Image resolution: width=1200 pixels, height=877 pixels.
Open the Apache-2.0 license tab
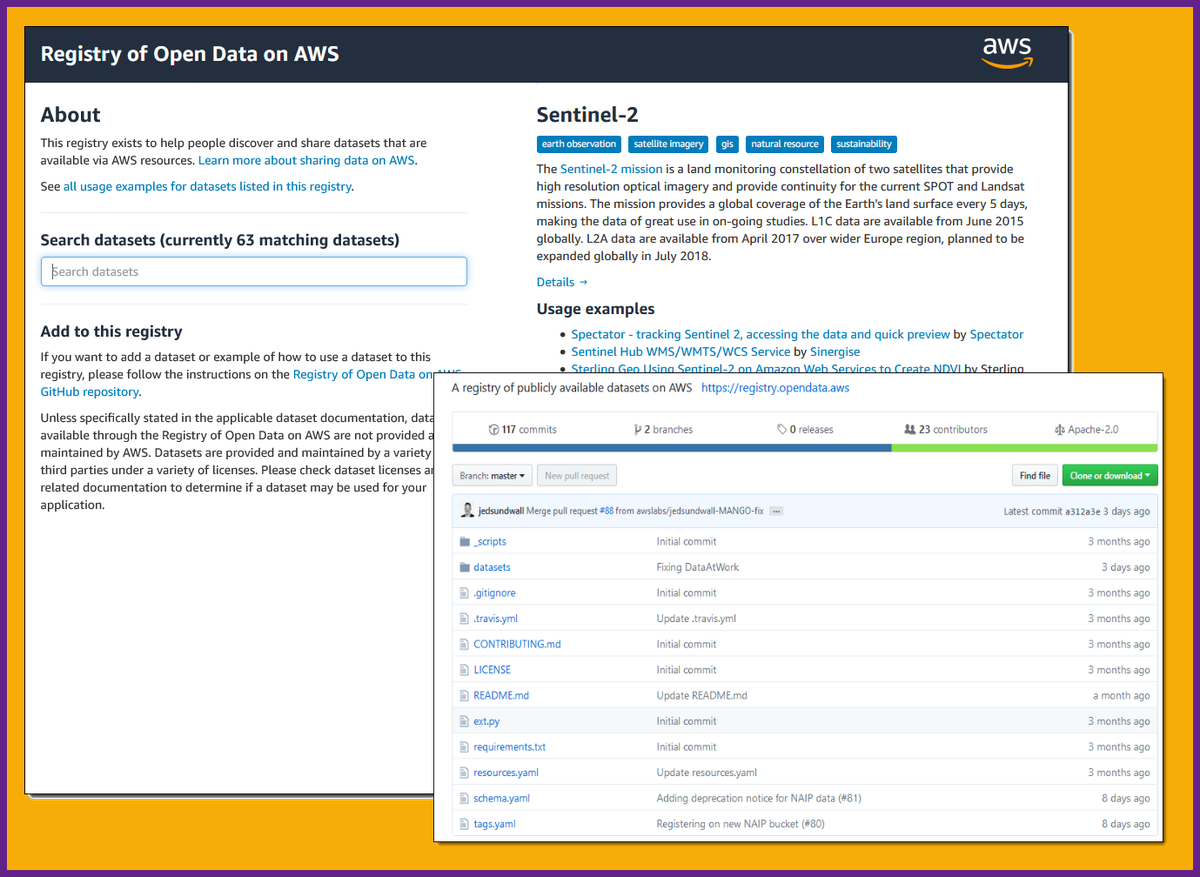pyautogui.click(x=1087, y=429)
